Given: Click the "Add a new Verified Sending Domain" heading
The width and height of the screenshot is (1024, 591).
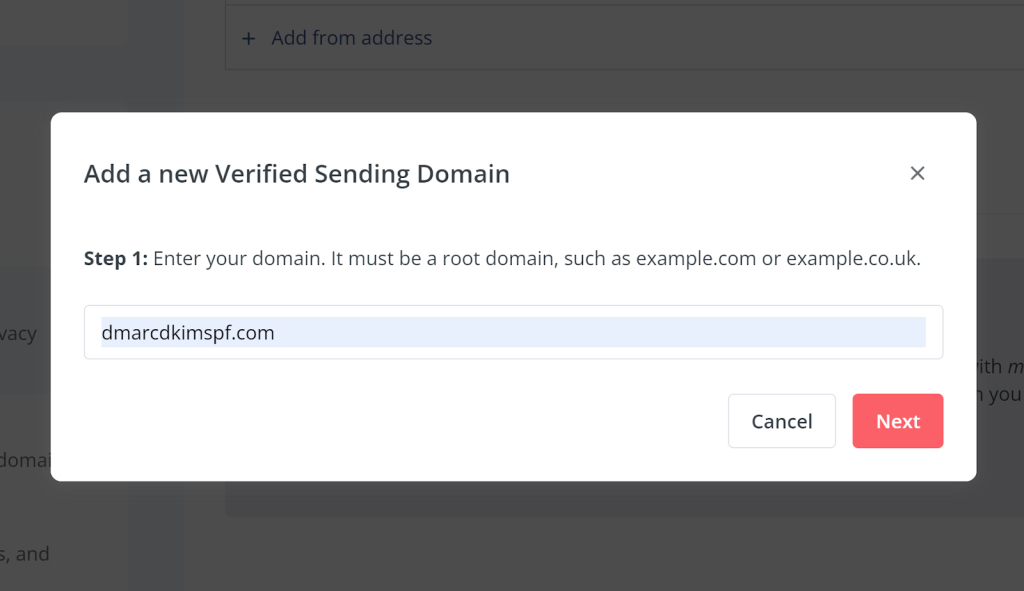Looking at the screenshot, I should [x=297, y=174].
